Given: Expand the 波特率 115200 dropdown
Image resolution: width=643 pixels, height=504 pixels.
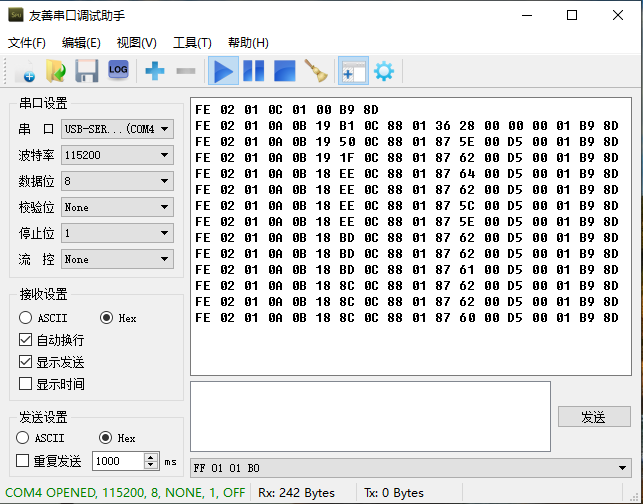Looking at the screenshot, I should point(117,155).
